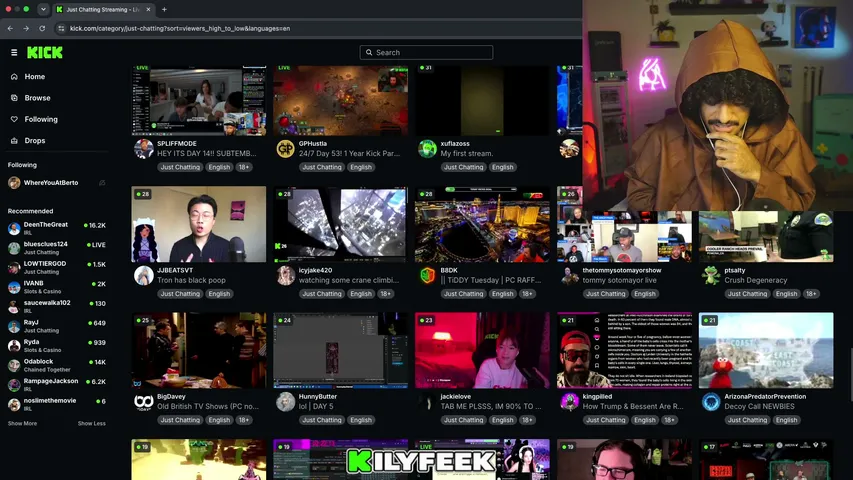Viewport: 853px width, 480px height.
Task: Click Just Chatting tag under kingpilled
Action: [605, 420]
